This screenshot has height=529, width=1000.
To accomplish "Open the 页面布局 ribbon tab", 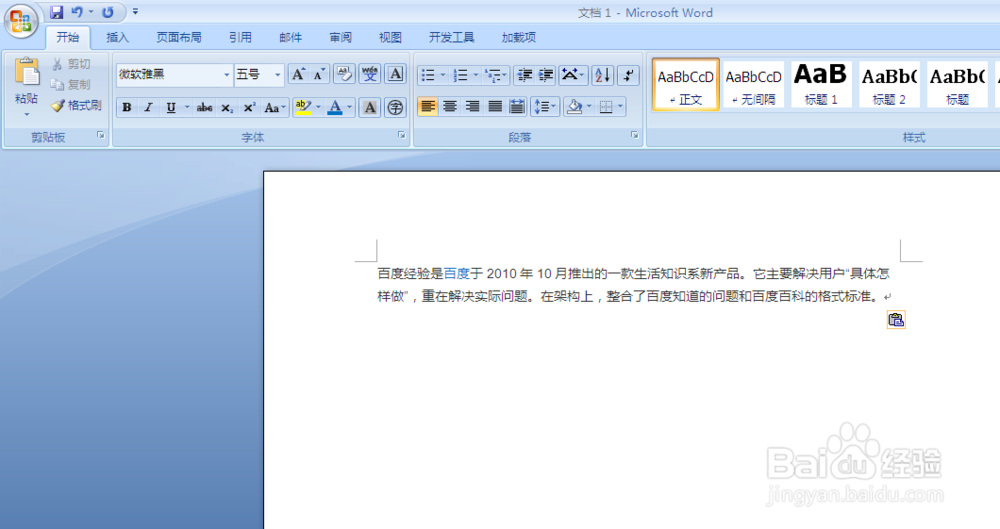I will (179, 38).
